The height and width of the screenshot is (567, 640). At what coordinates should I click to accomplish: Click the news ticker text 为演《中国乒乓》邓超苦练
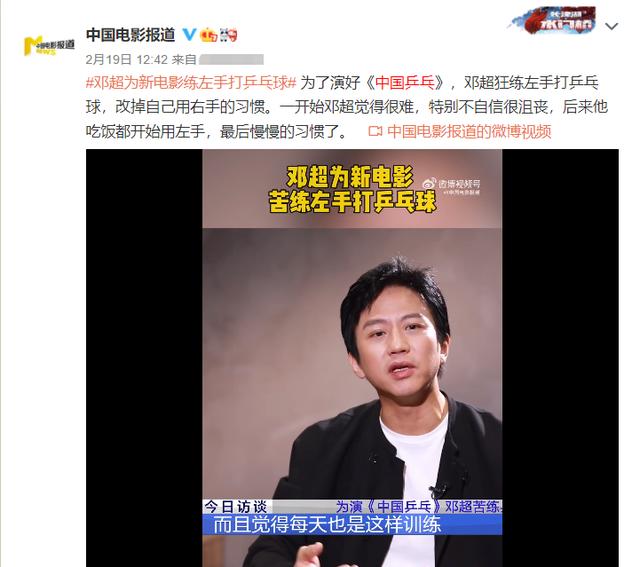[x=418, y=507]
